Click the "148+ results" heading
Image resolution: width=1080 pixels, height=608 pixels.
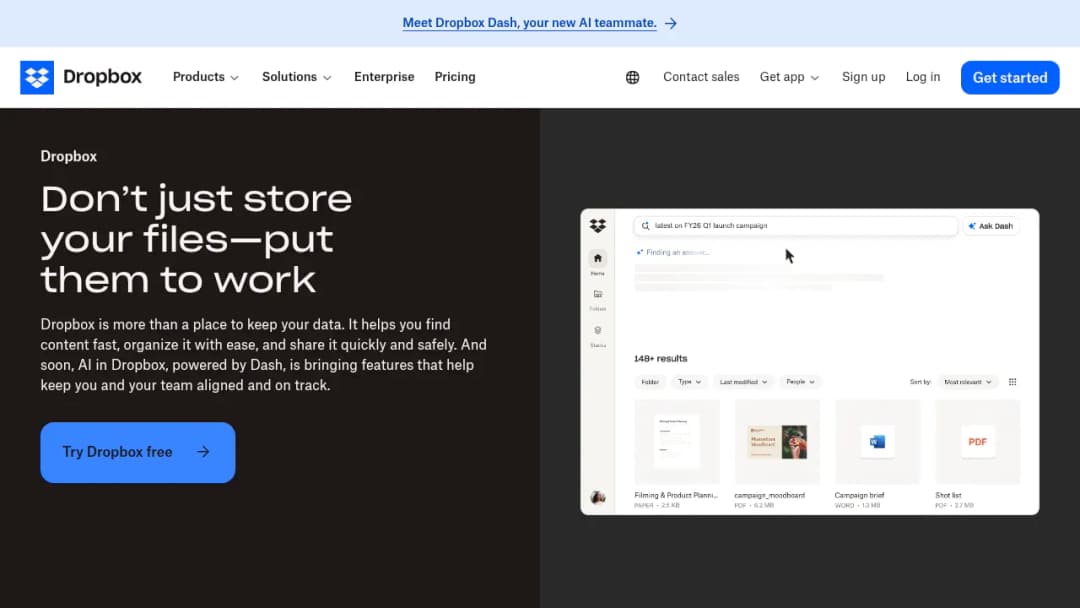(661, 359)
